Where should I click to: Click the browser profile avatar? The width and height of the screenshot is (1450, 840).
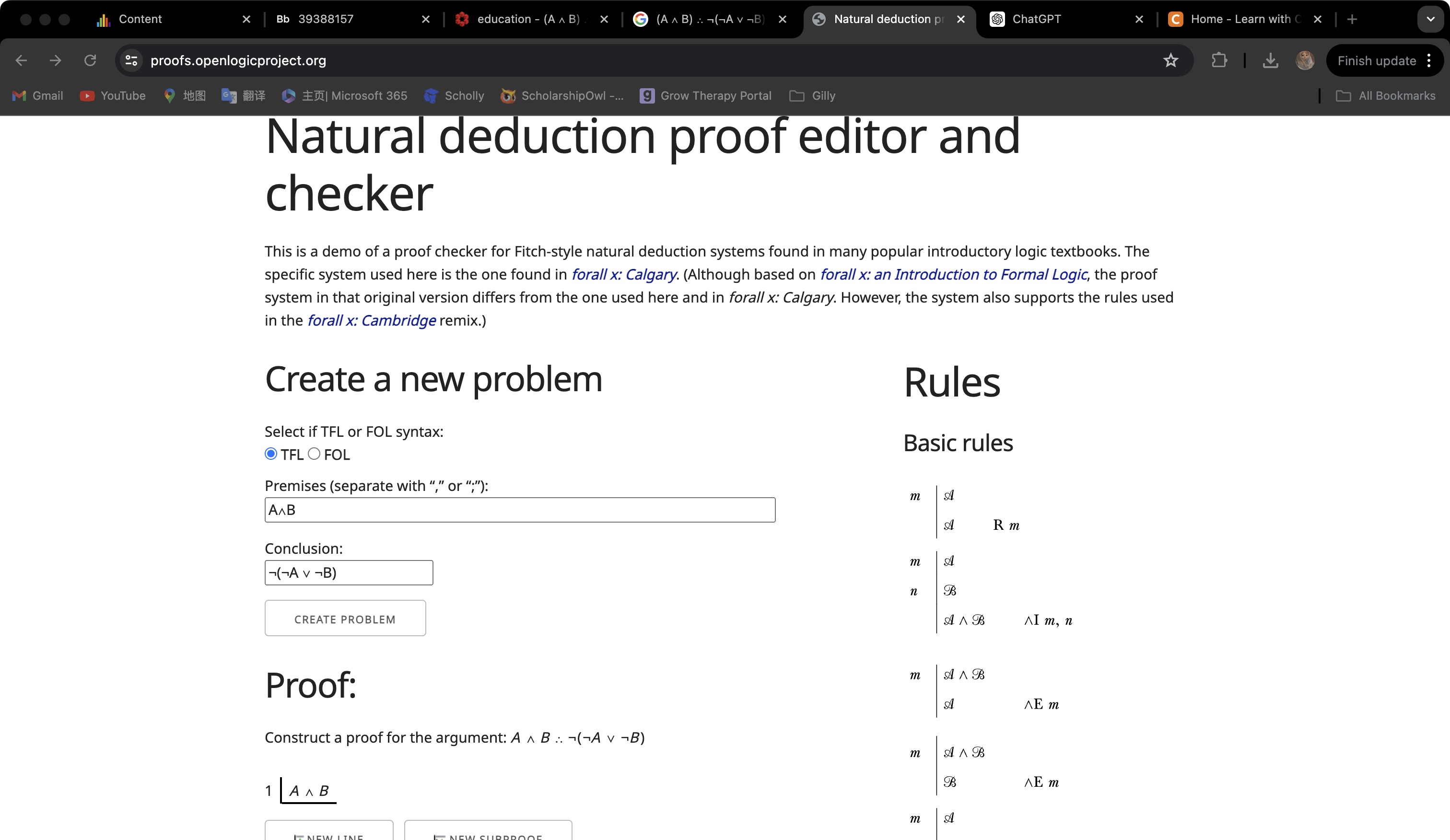coord(1304,60)
